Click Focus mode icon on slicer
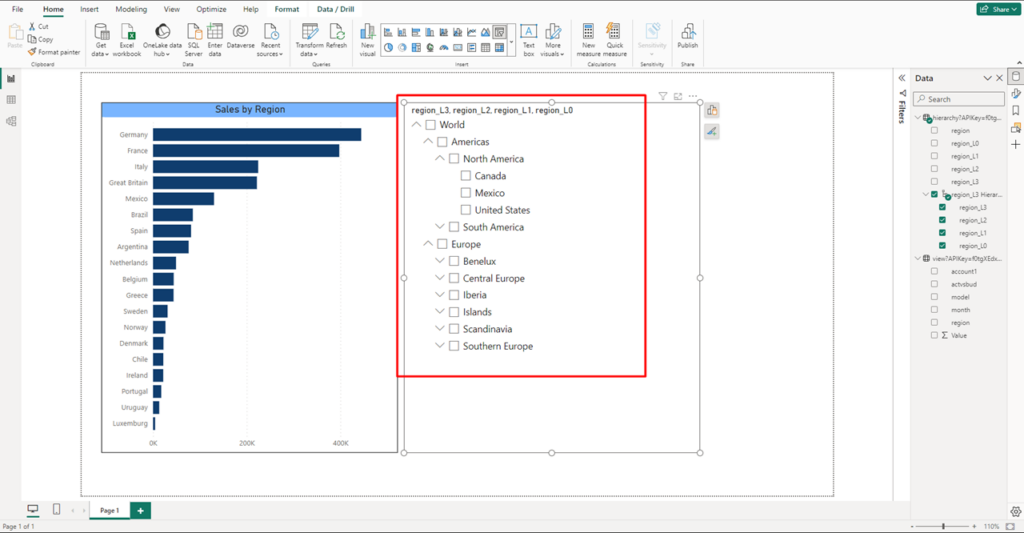The image size is (1024, 533). [x=678, y=97]
